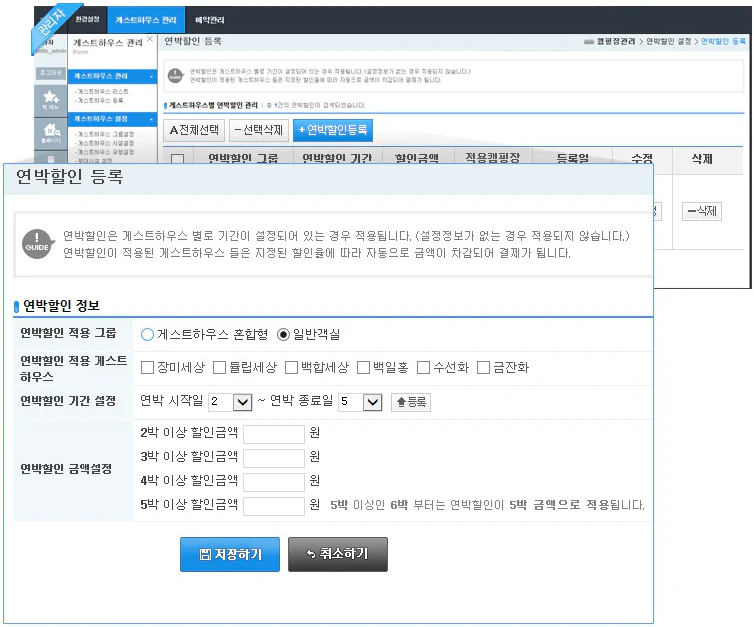Check the 금잔화 checkbox

[x=483, y=368]
